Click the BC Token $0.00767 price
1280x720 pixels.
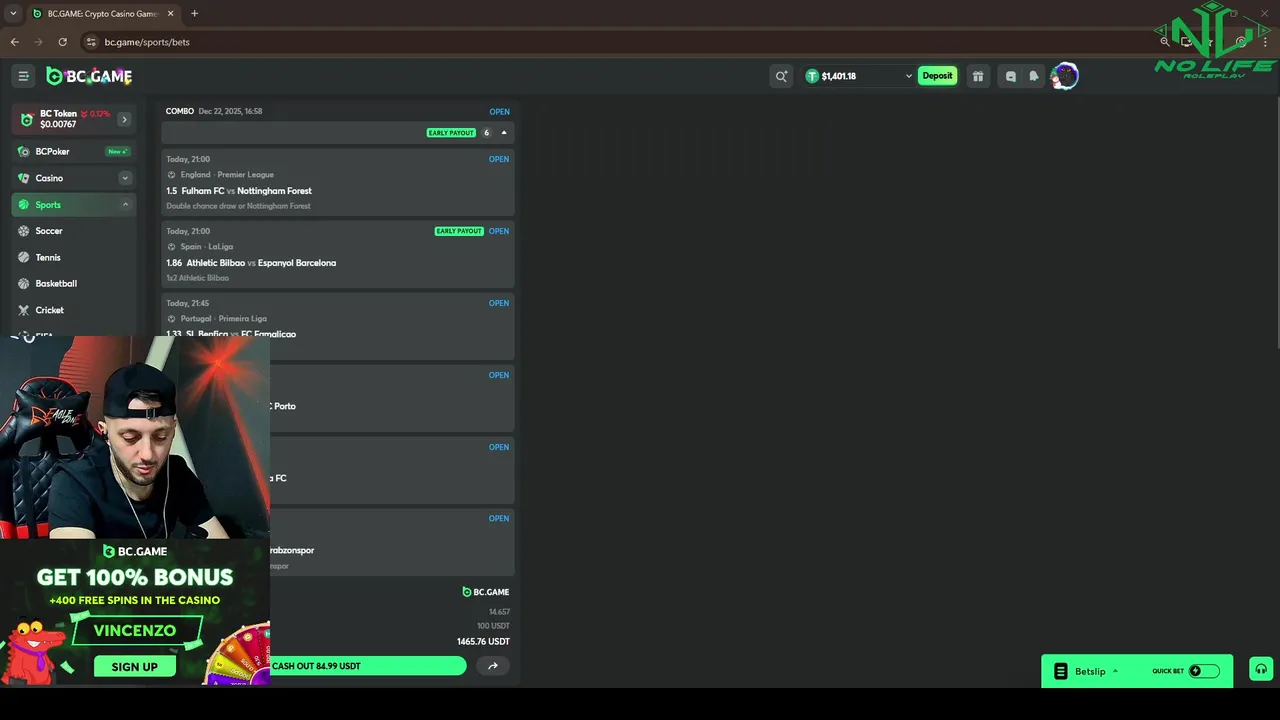(58, 124)
